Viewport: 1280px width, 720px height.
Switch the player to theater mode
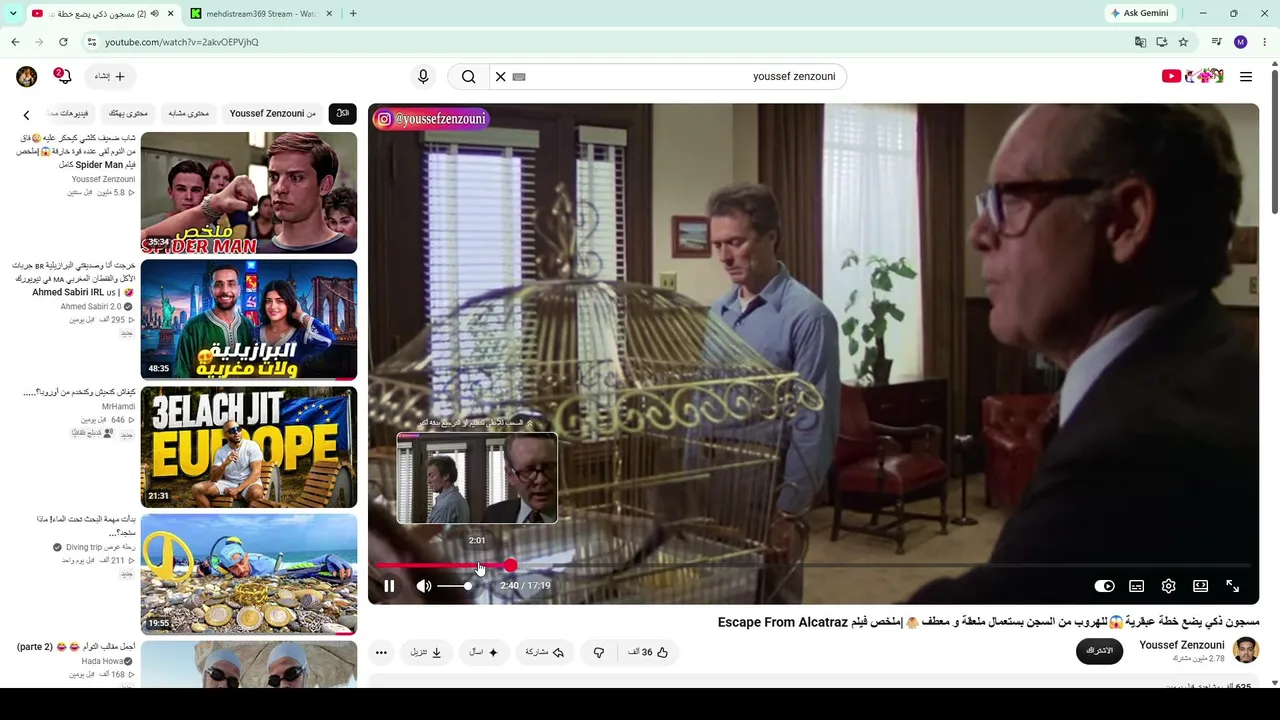(1200, 586)
